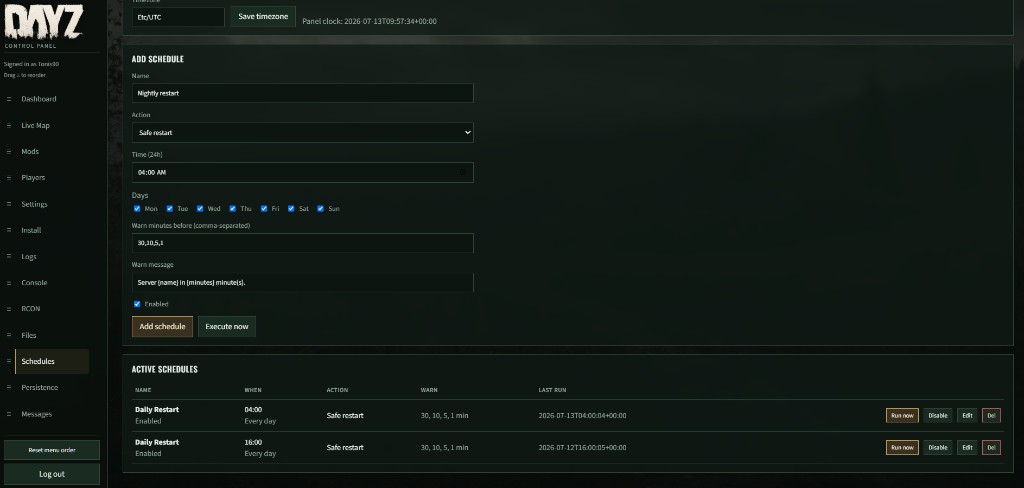Uncheck the Mon day checkbox
1024x488 pixels.
[137, 208]
